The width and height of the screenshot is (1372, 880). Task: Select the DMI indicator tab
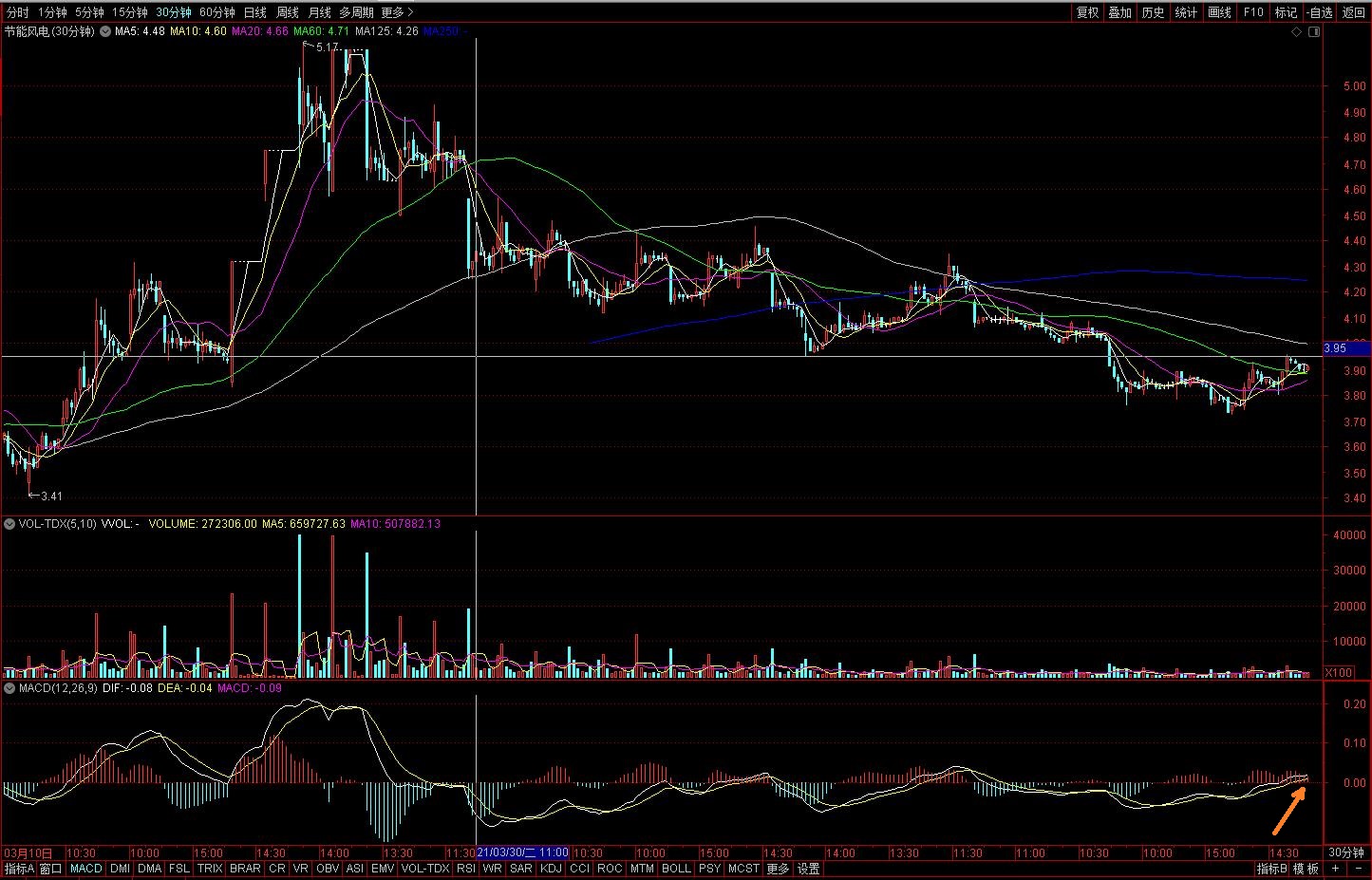pyautogui.click(x=120, y=869)
